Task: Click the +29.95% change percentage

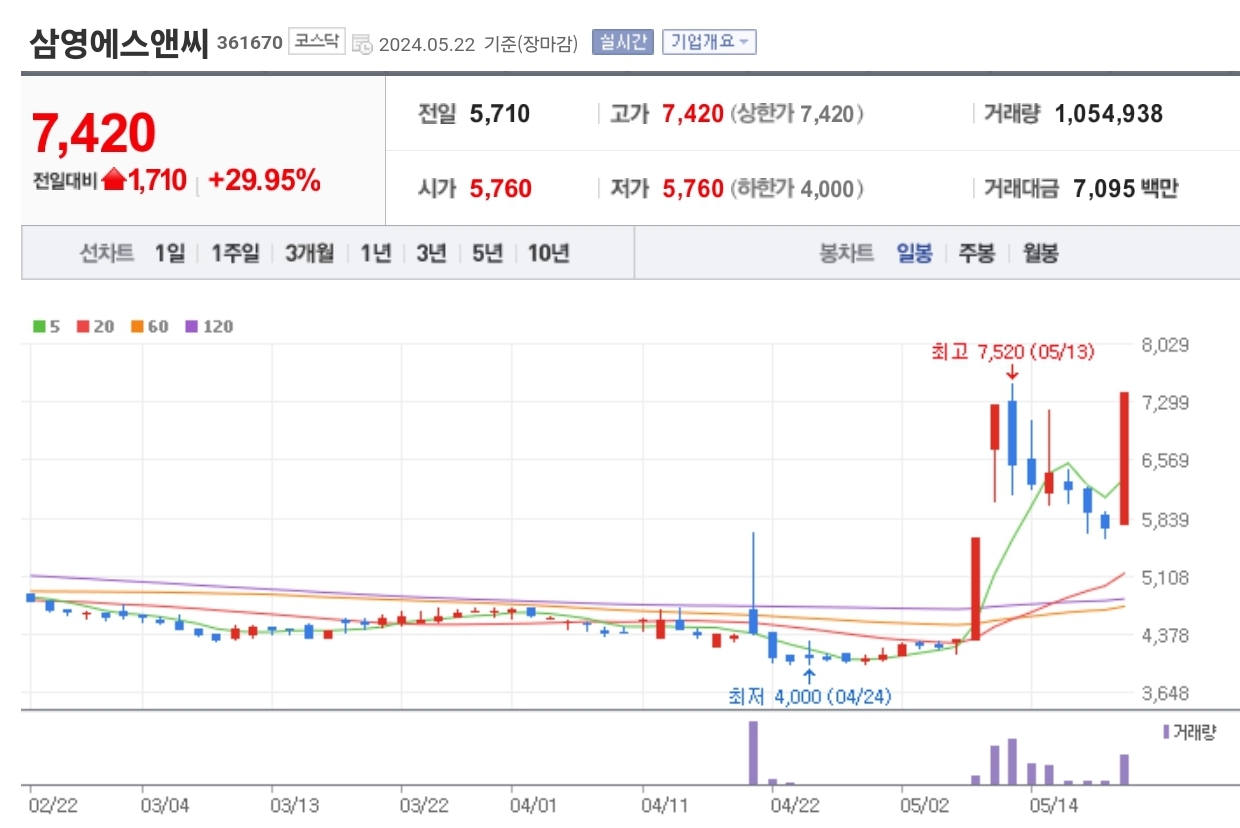Action: (x=264, y=181)
